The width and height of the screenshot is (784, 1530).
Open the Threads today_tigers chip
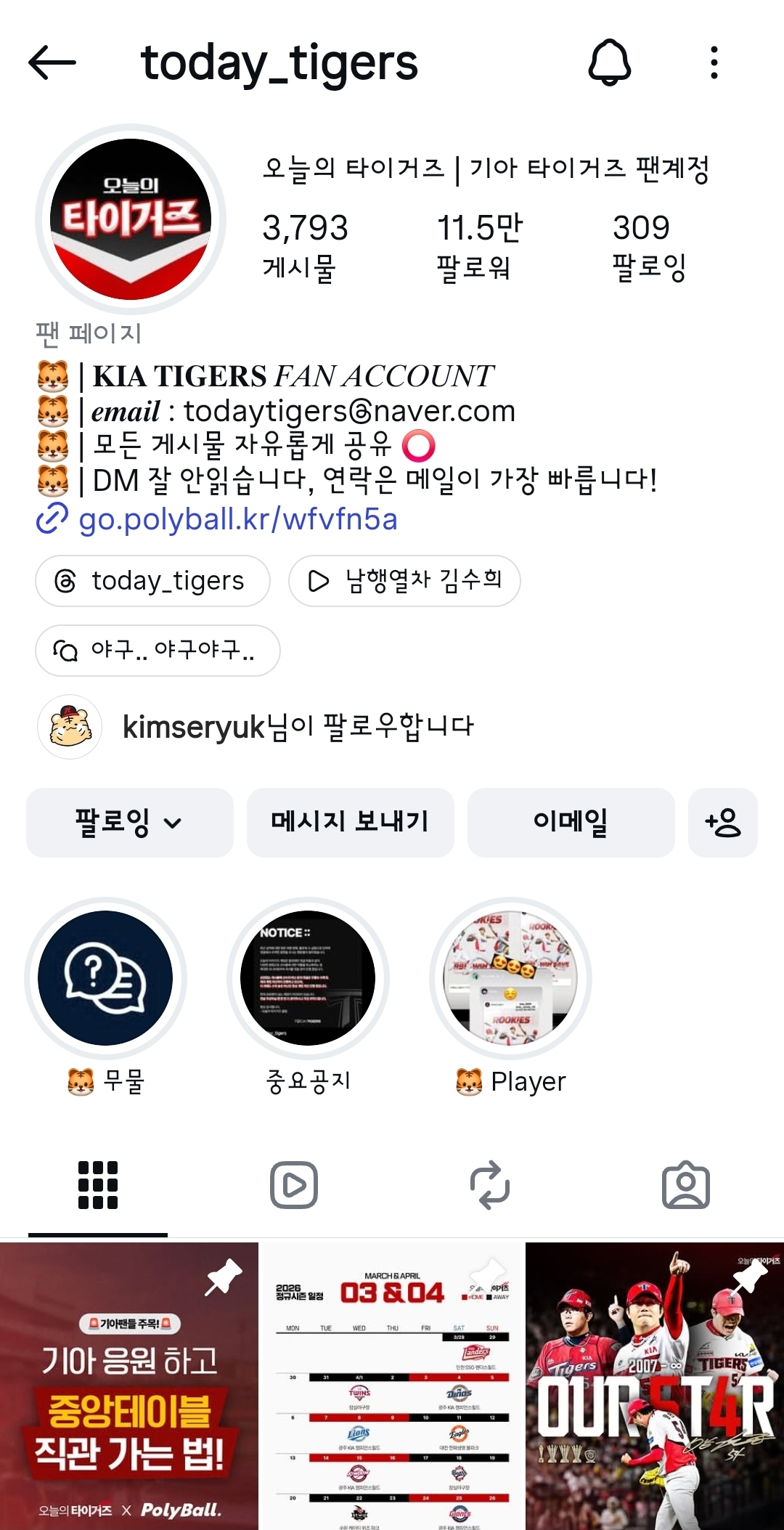point(152,581)
